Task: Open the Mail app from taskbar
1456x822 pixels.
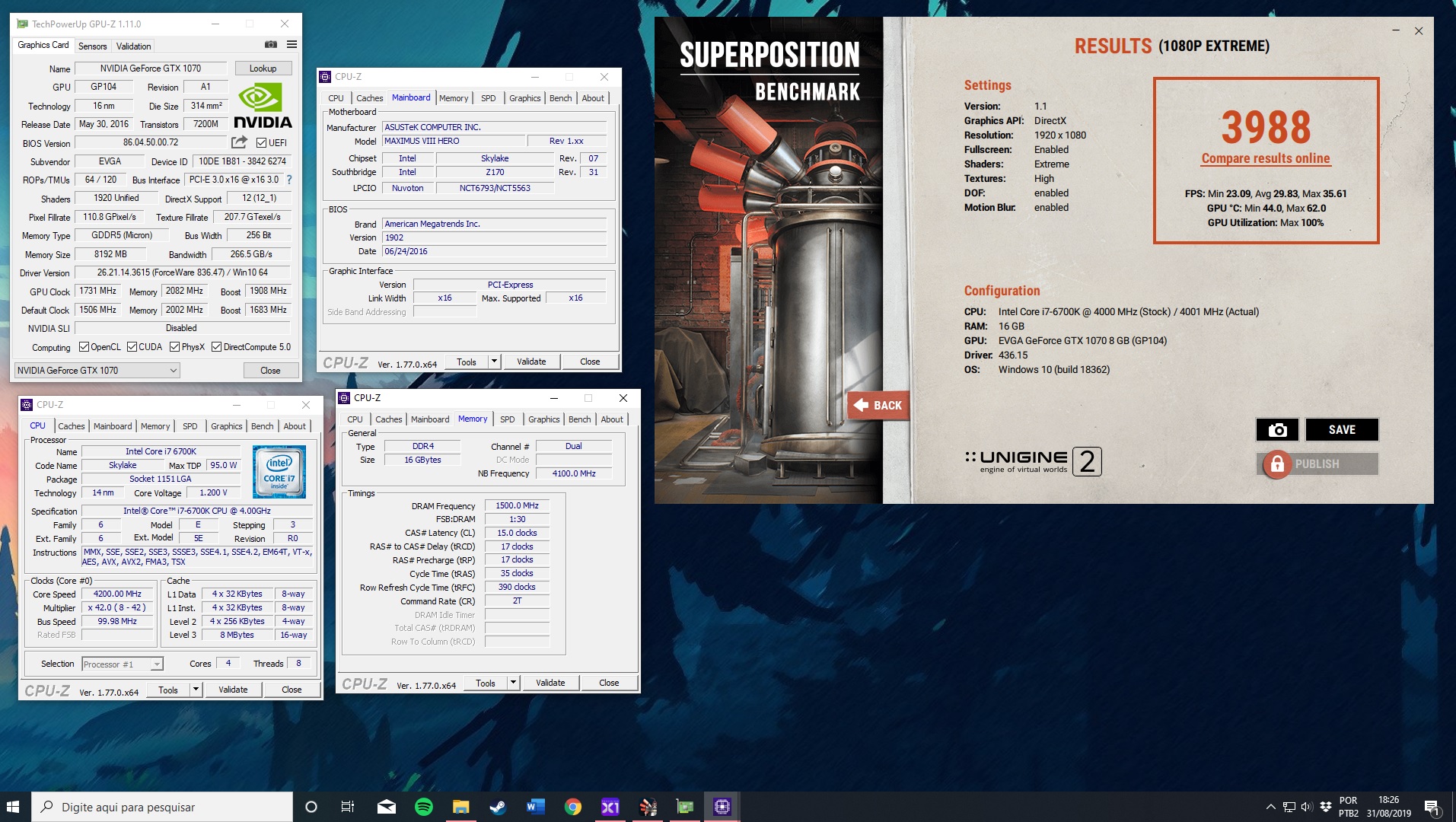Action: coord(386,807)
